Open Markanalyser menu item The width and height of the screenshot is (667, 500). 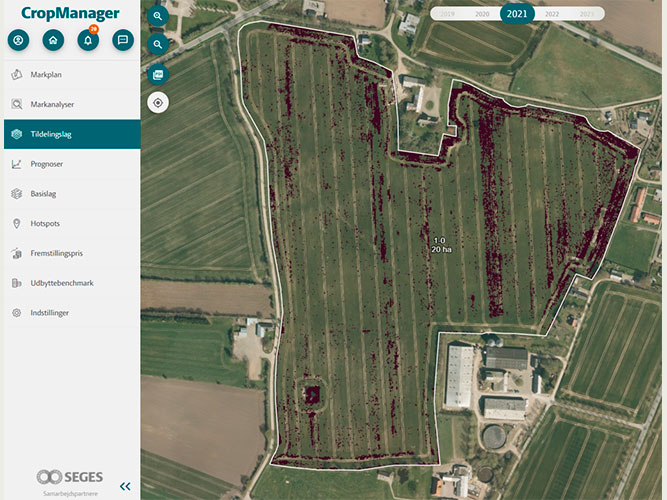pos(52,104)
